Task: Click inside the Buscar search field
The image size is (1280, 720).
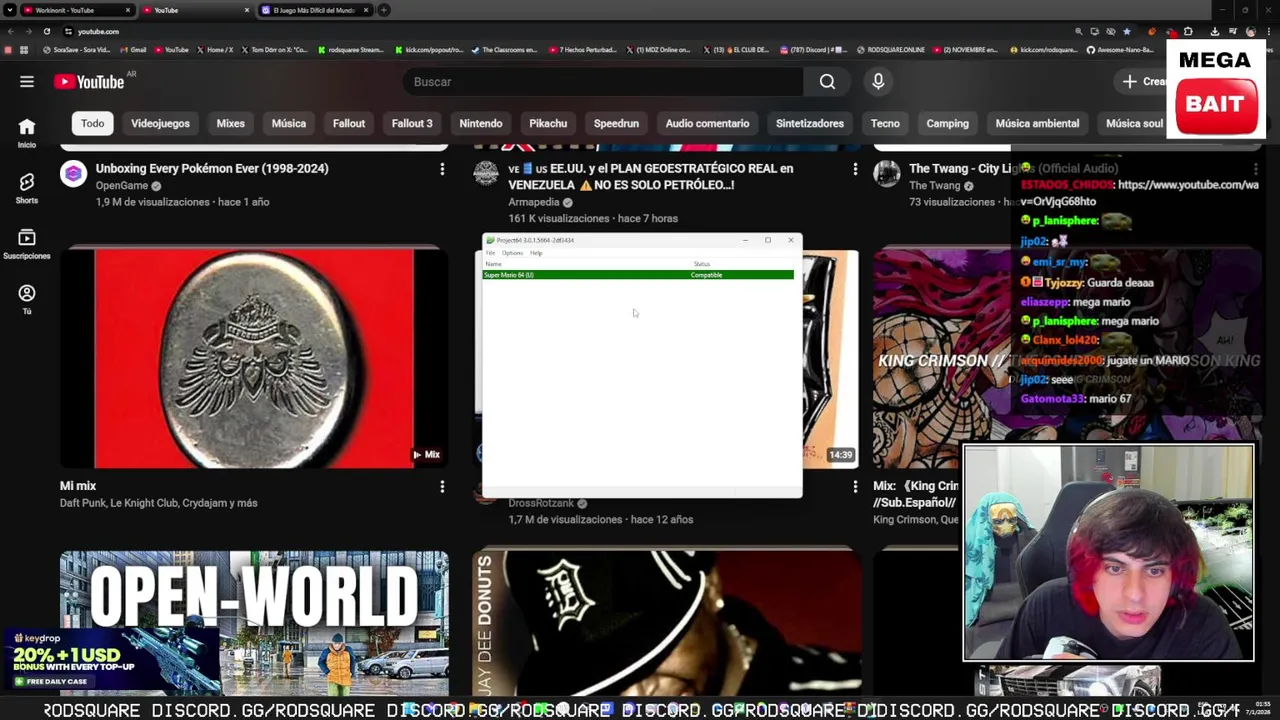Action: [x=603, y=82]
